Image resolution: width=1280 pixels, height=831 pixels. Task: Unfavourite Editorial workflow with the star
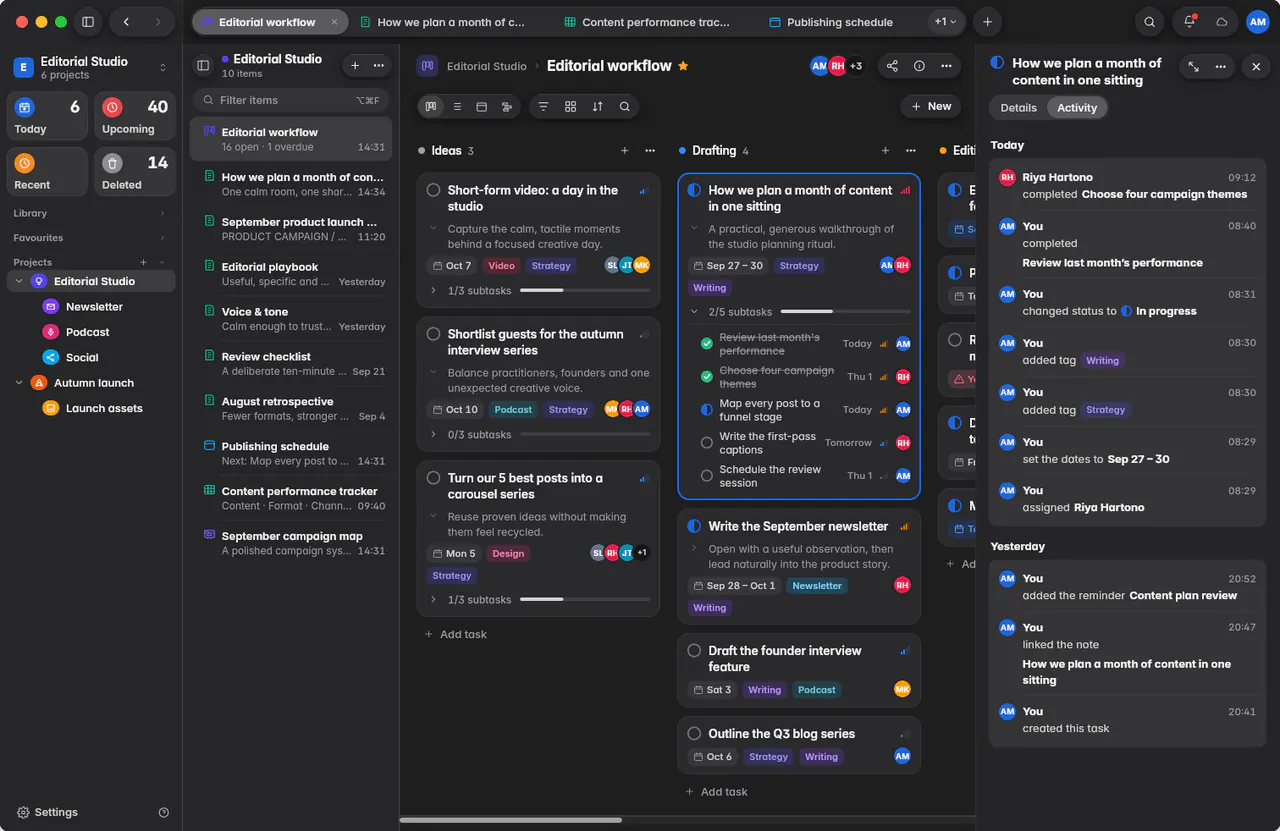[683, 66]
